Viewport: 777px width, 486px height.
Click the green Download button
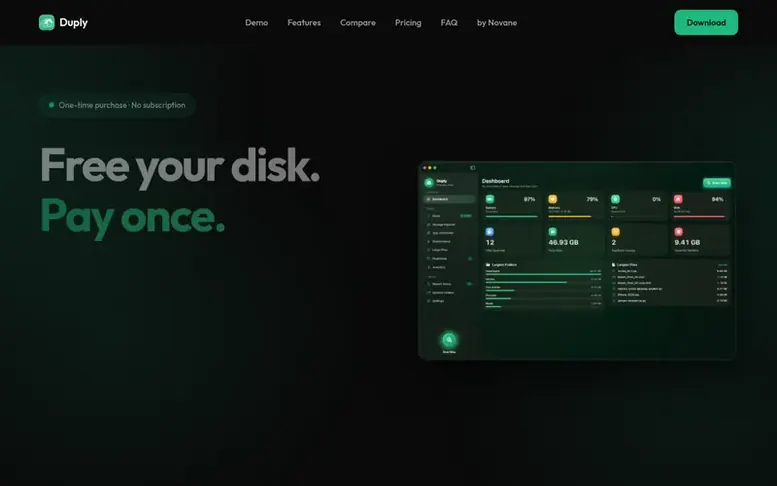tap(706, 22)
